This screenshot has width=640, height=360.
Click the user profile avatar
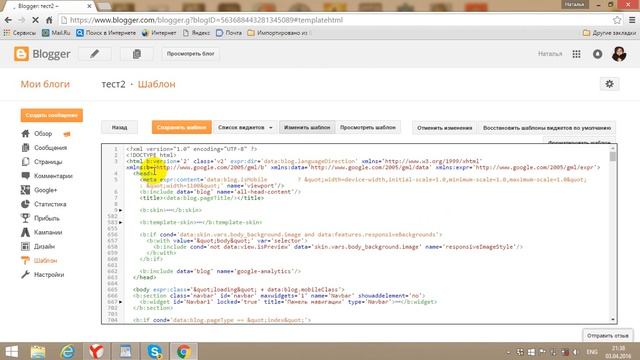point(619,54)
